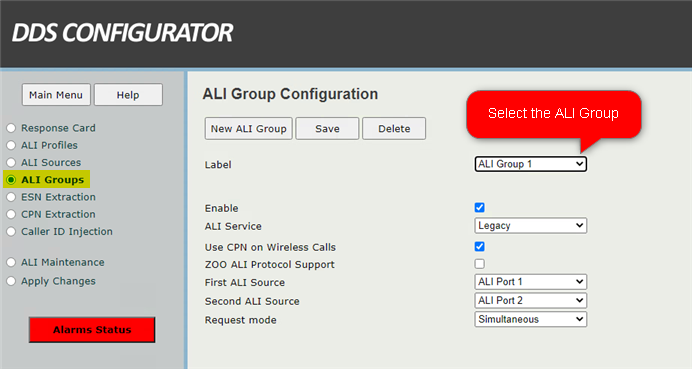Select the ALI Maintenance radio option

[x=11, y=262]
